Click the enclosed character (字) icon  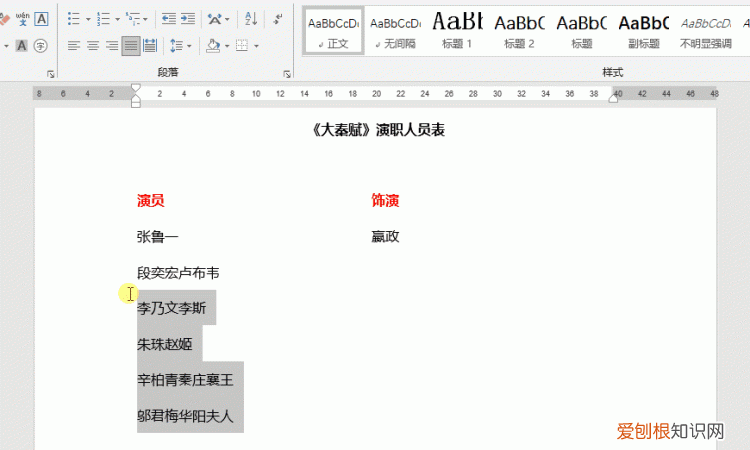[x=41, y=46]
